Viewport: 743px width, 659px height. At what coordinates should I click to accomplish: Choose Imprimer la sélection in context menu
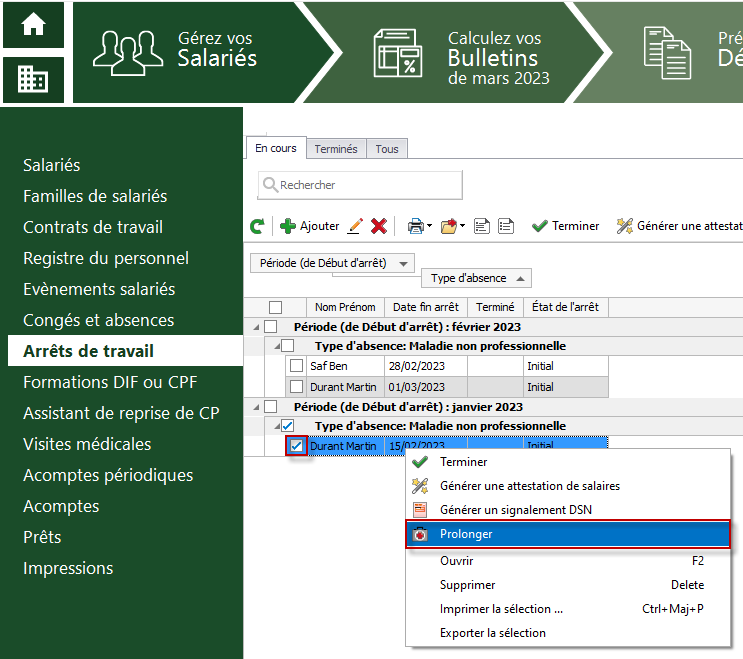click(x=568, y=609)
